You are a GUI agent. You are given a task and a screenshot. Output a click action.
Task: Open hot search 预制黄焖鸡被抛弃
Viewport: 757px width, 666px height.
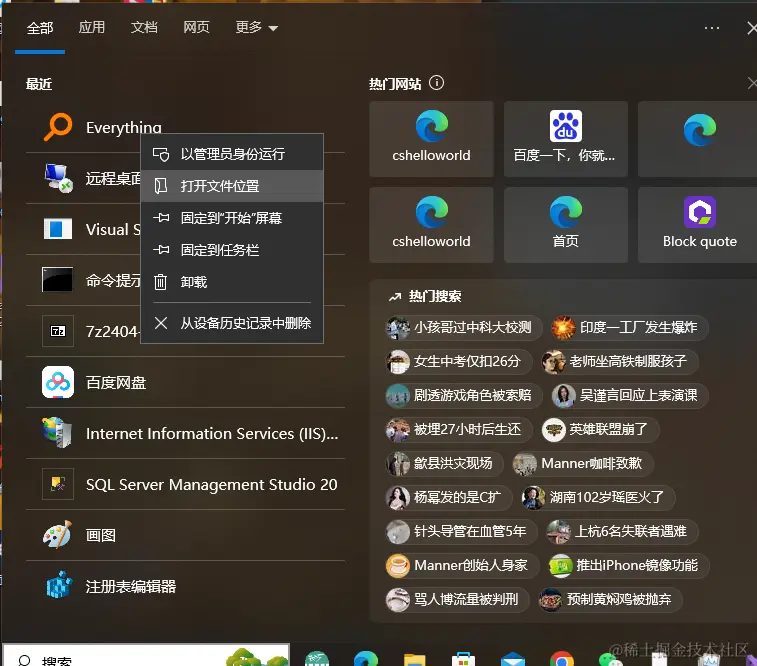[x=610, y=599]
